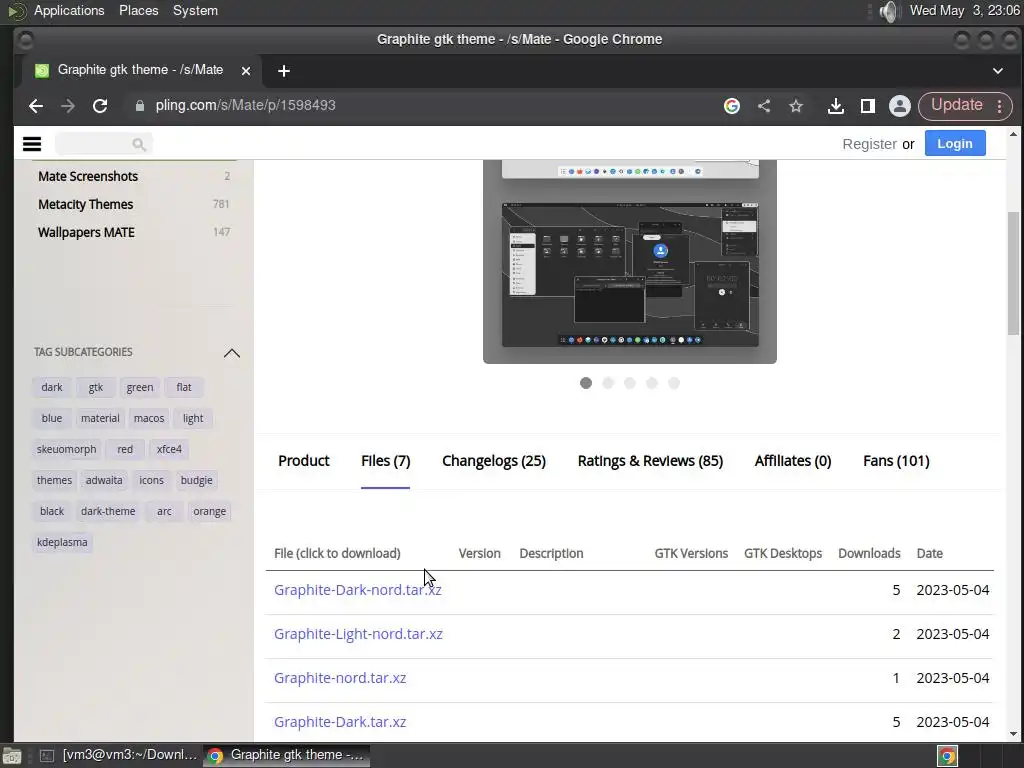Click the Login button
Viewport: 1024px width, 768px height.
[x=955, y=144]
